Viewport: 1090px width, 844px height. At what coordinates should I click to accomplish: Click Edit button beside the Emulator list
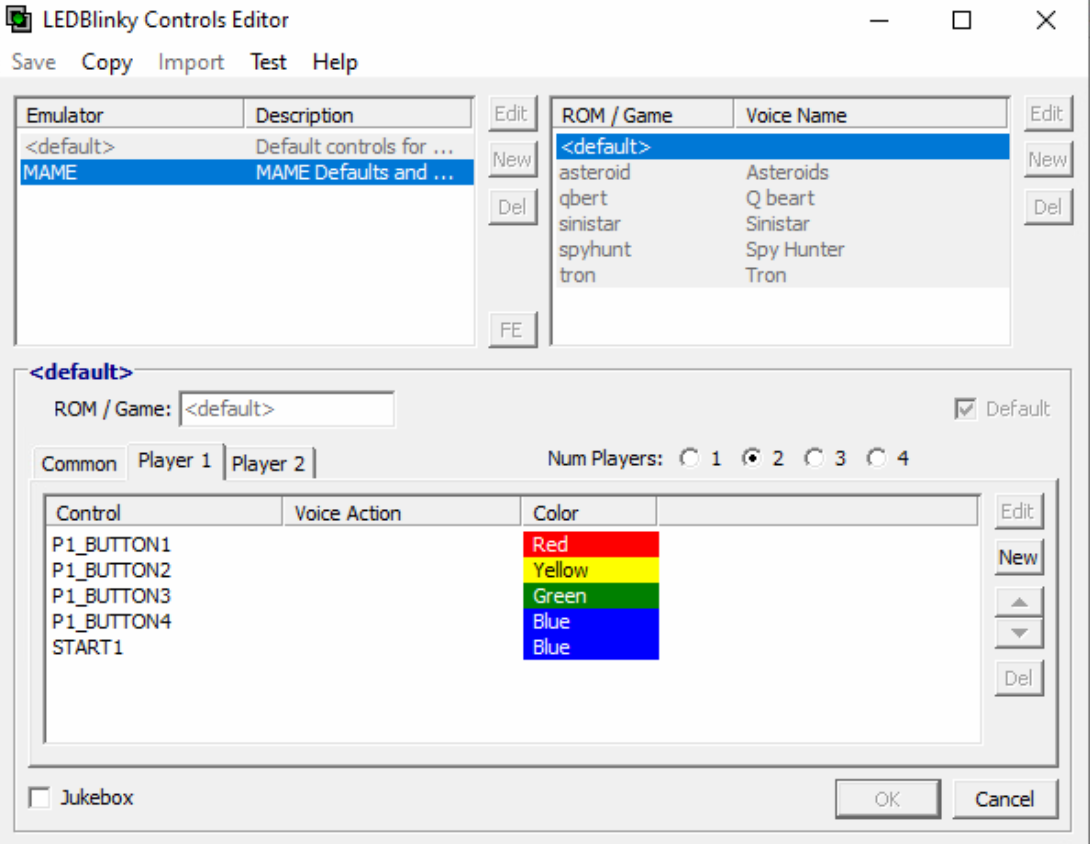coord(512,113)
